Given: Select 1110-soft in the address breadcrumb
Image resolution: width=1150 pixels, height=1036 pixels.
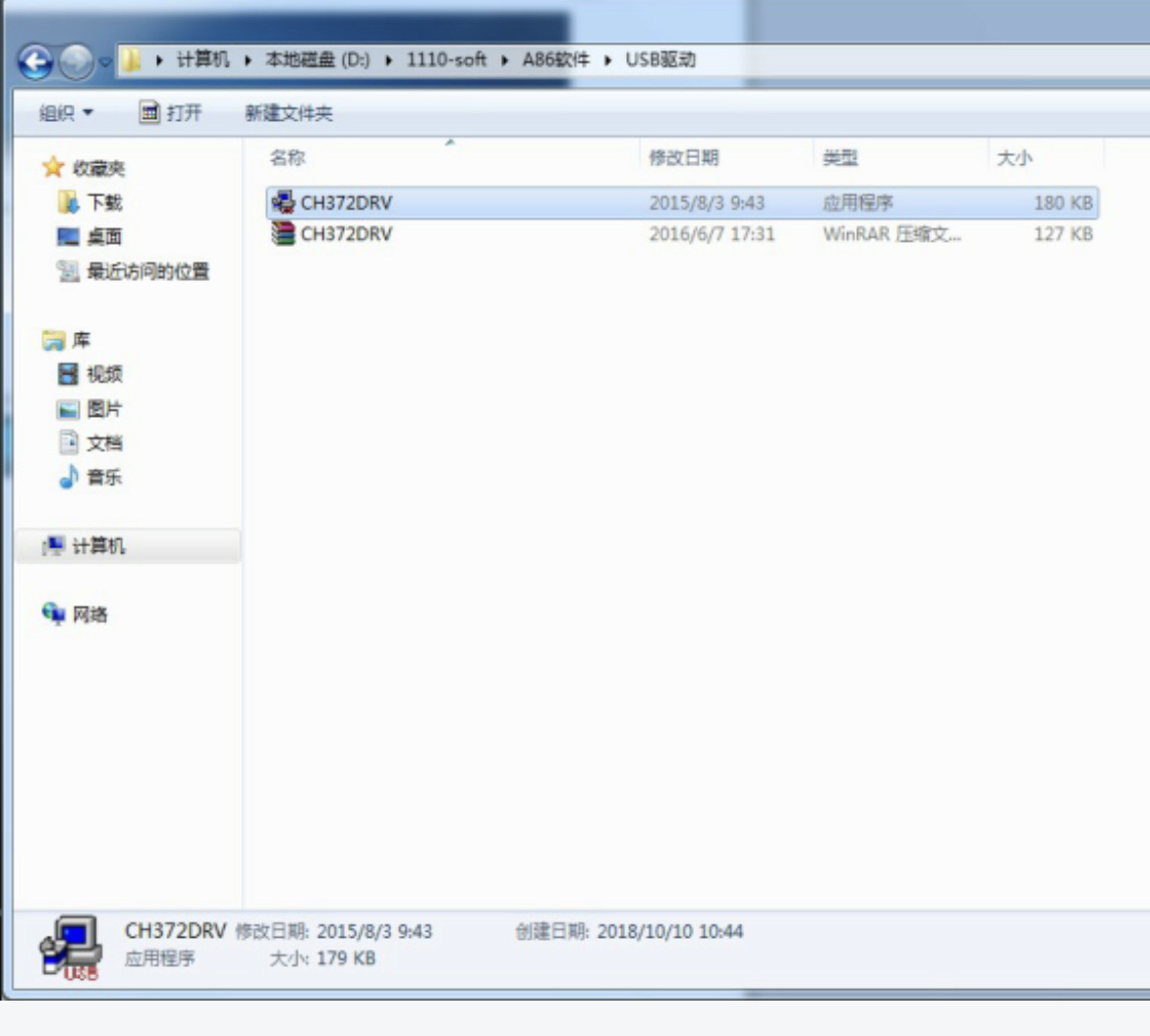Looking at the screenshot, I should coord(446,59).
